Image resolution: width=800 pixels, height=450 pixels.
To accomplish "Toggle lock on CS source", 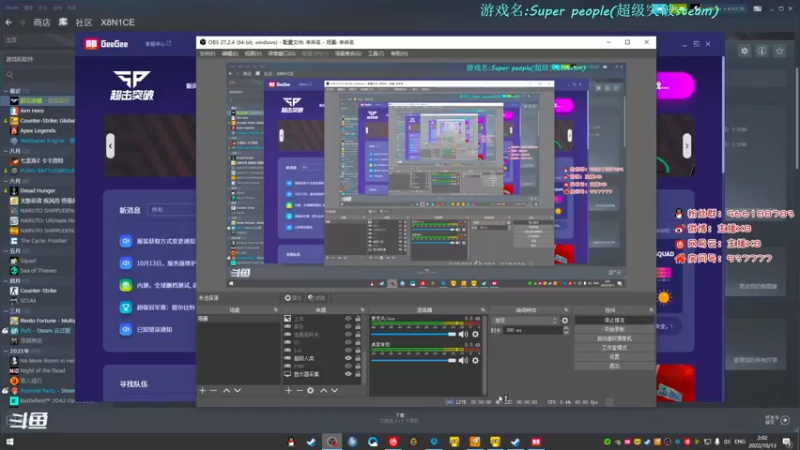I will [x=358, y=342].
